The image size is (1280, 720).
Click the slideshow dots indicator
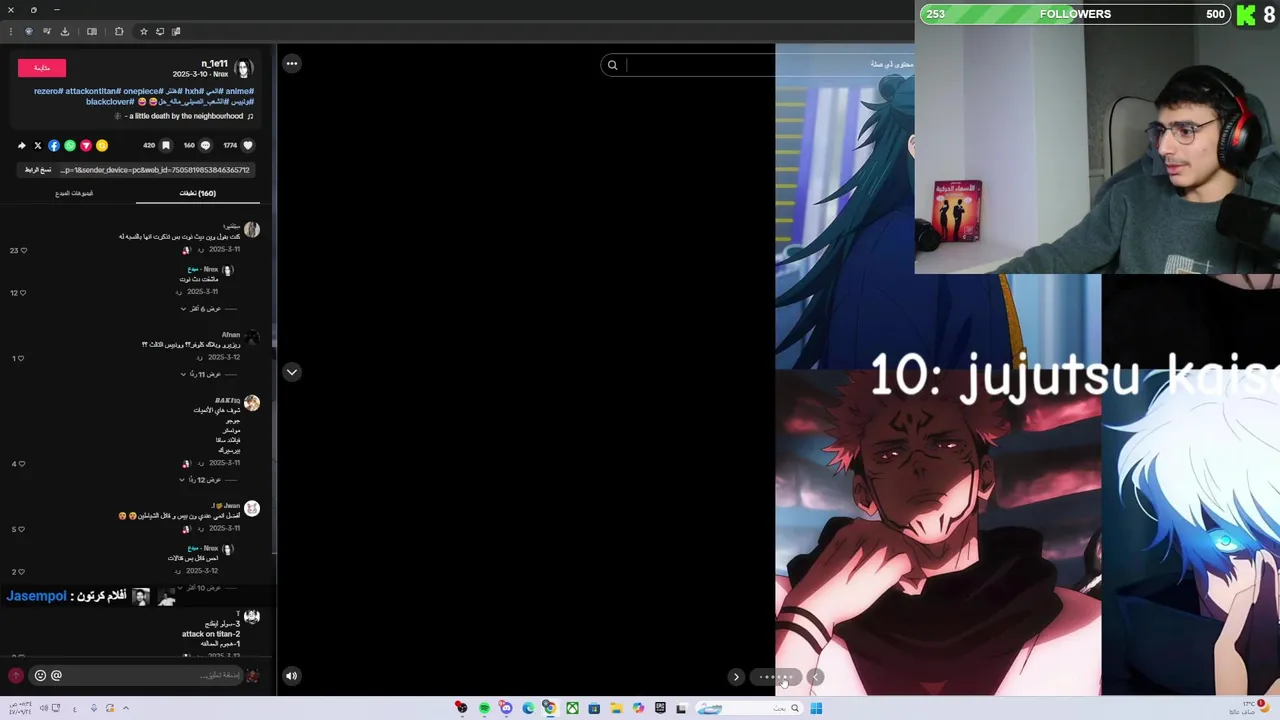pyautogui.click(x=776, y=677)
